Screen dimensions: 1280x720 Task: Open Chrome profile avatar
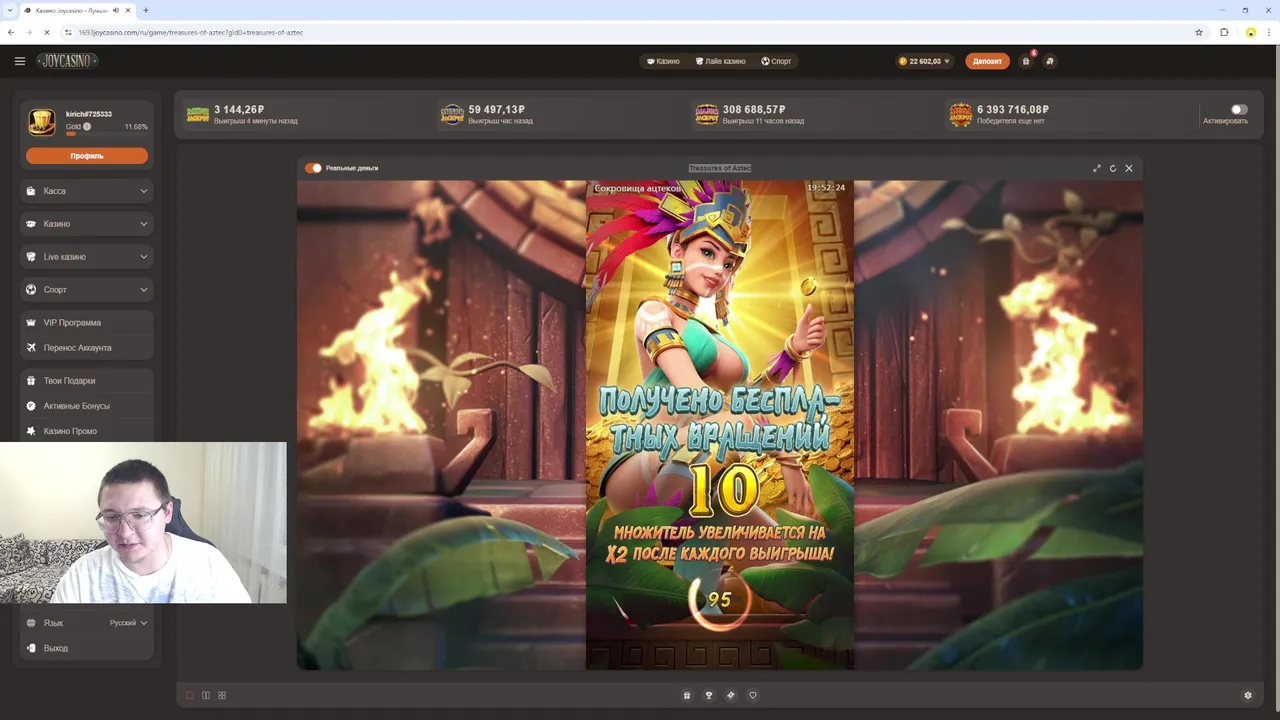[1250, 32]
